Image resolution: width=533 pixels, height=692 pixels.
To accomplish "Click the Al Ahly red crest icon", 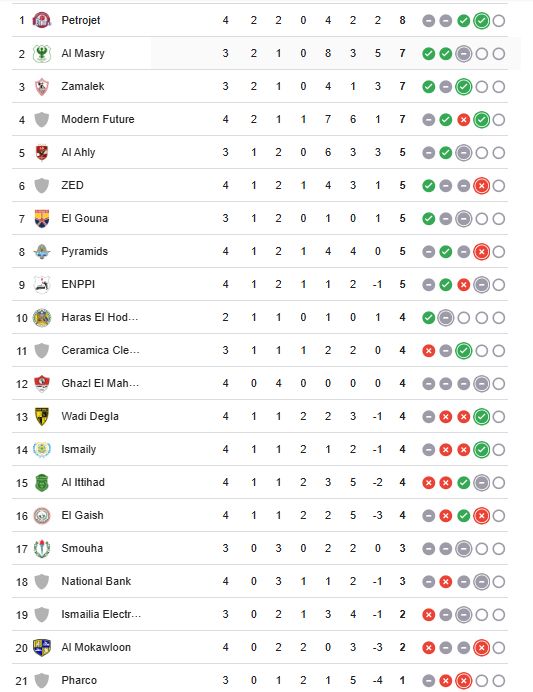I will pyautogui.click(x=42, y=152).
